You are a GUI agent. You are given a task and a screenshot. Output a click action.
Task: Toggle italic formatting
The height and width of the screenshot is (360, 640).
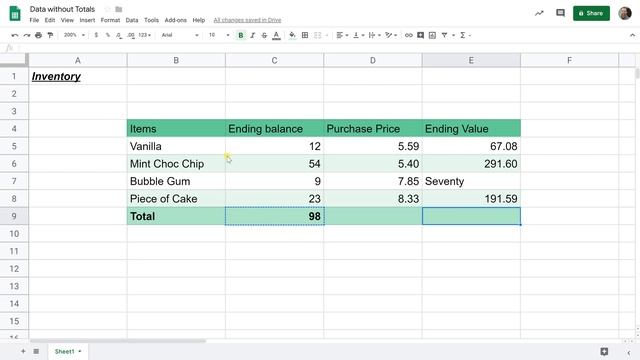253,35
